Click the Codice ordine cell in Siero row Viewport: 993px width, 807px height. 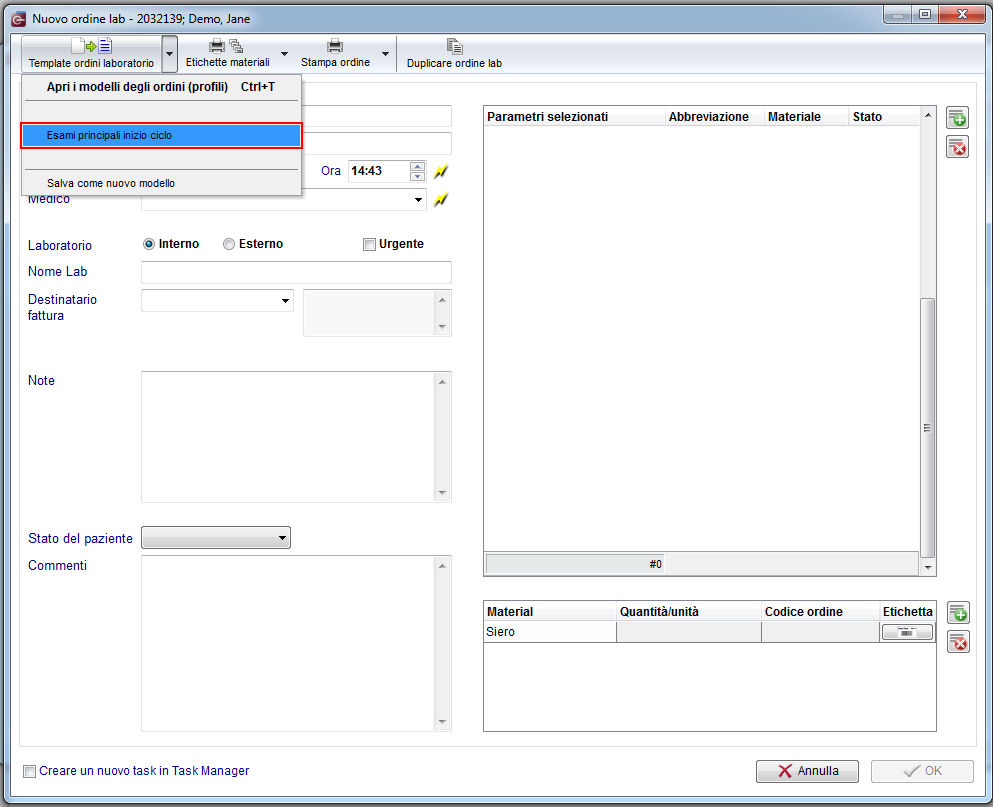(820, 632)
